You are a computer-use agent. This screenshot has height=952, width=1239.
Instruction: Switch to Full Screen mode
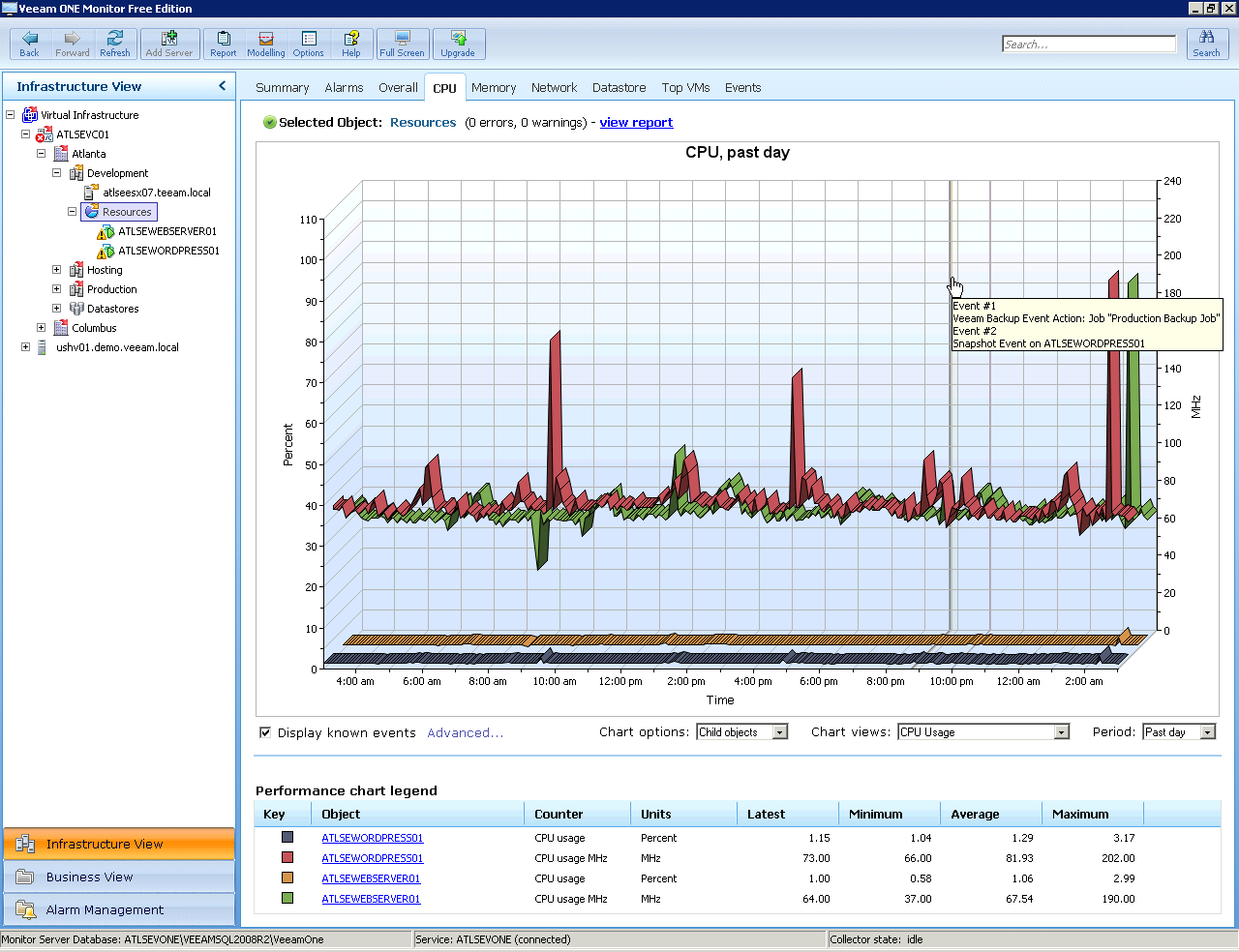[x=402, y=45]
